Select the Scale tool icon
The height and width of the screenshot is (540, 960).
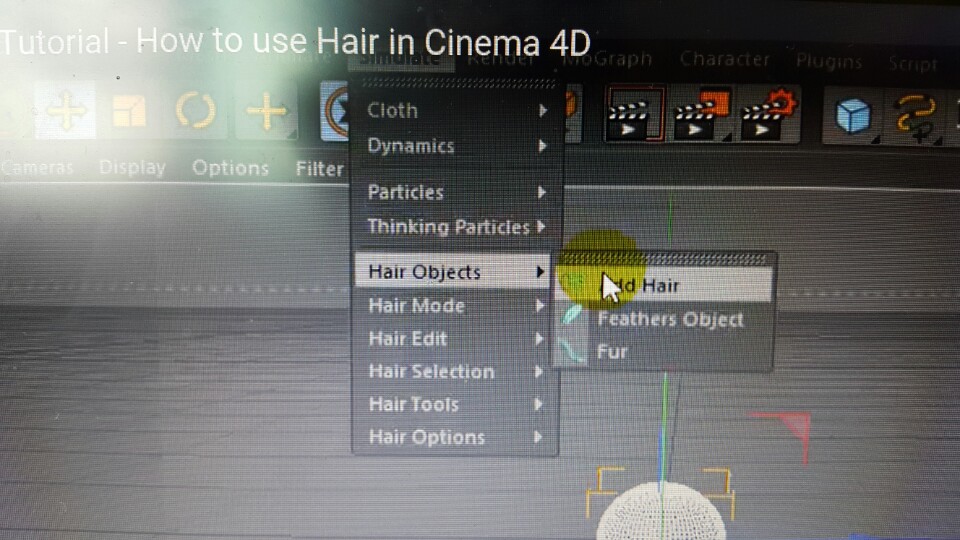(x=129, y=111)
